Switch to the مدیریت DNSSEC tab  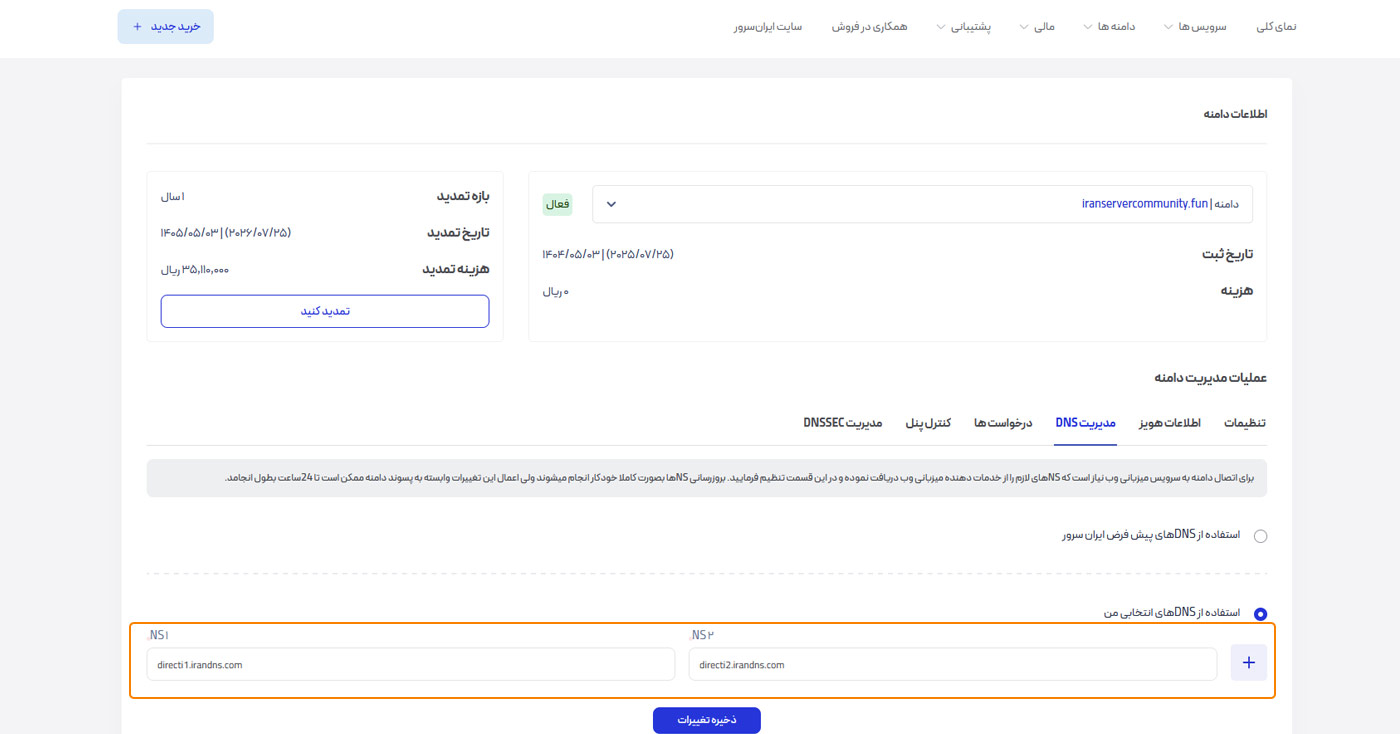843,423
